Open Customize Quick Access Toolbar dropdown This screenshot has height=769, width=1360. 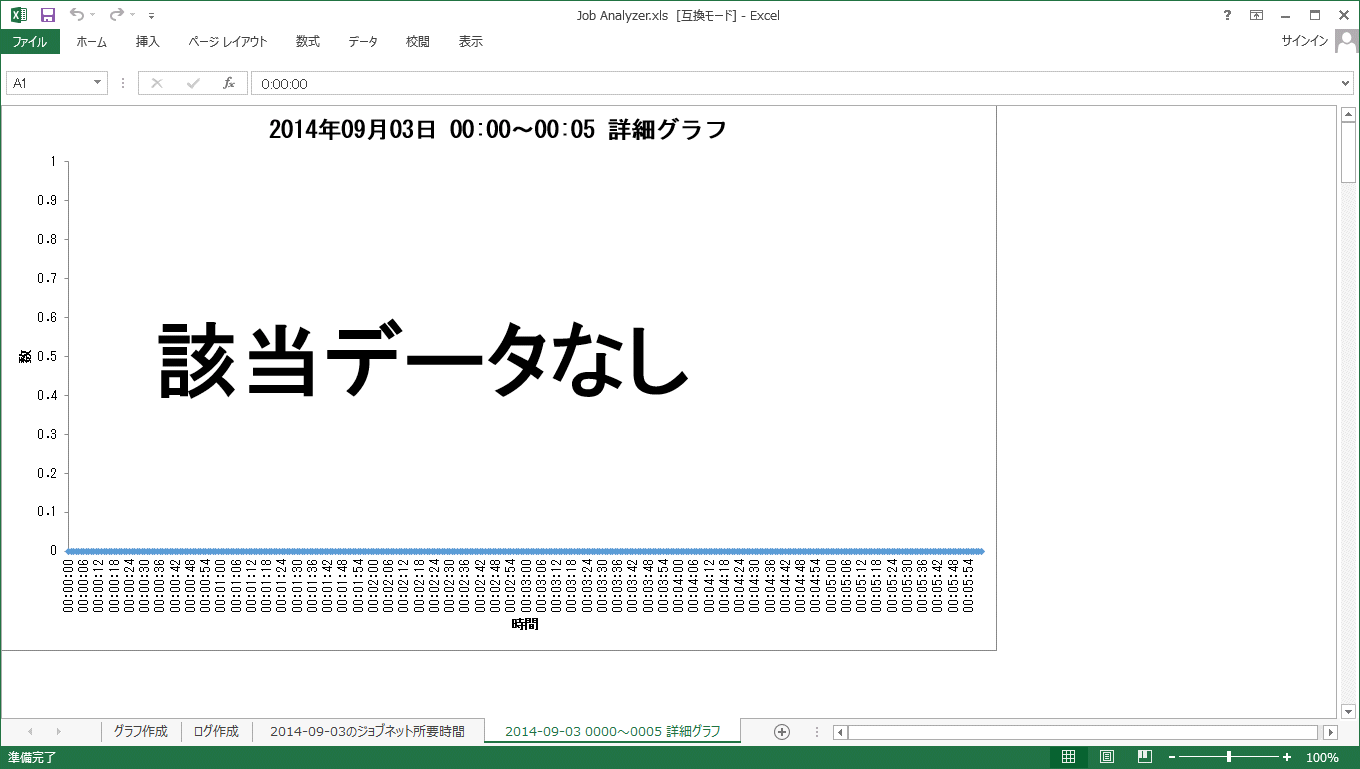[151, 16]
